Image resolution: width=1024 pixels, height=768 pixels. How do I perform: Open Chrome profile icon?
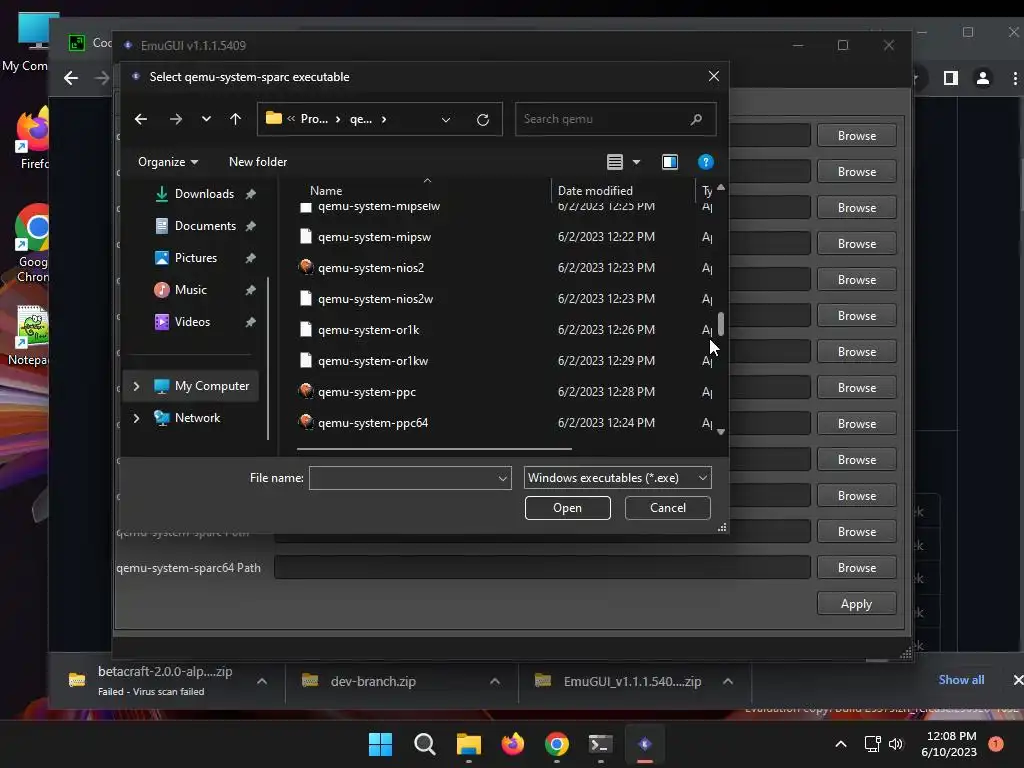982,78
